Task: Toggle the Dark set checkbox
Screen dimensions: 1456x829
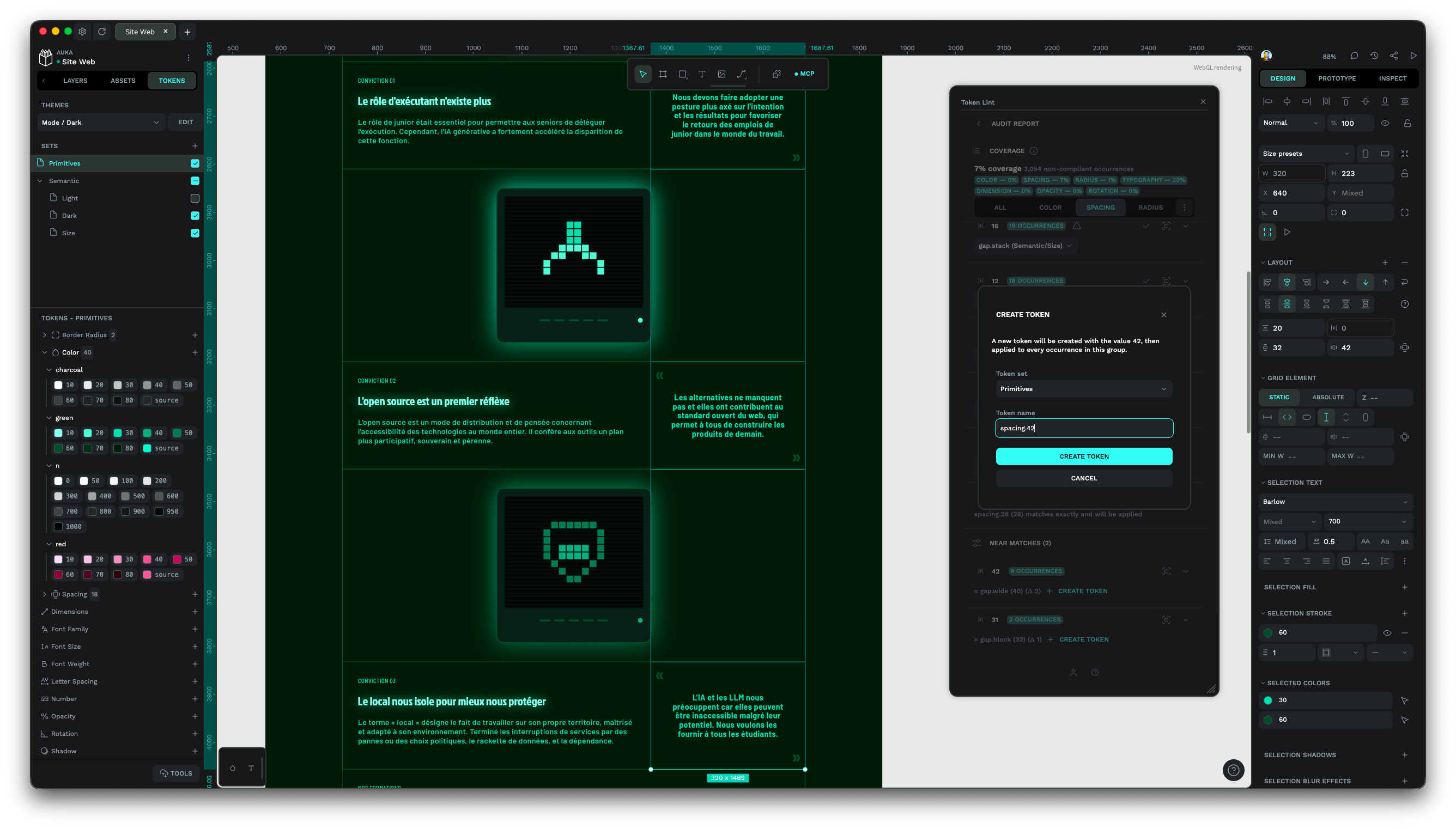Action: (195, 216)
